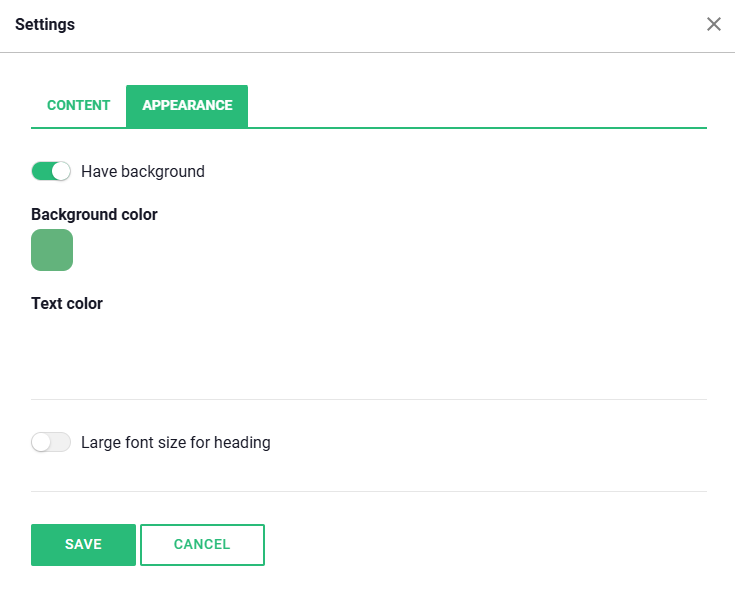The image size is (735, 593).
Task: Click the green track of Have background switch
Action: click(x=41, y=171)
